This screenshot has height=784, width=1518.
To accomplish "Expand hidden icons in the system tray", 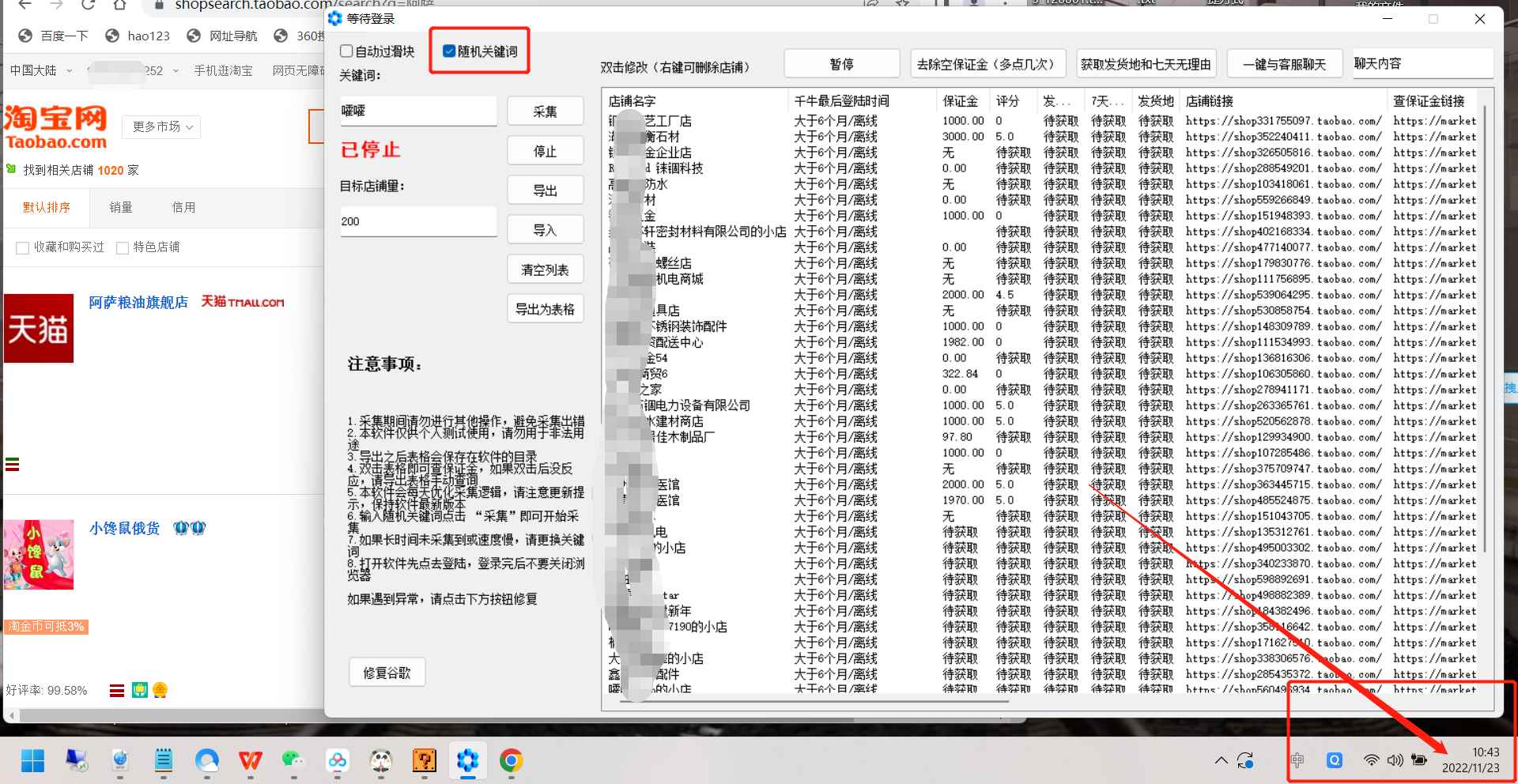I will (1221, 760).
